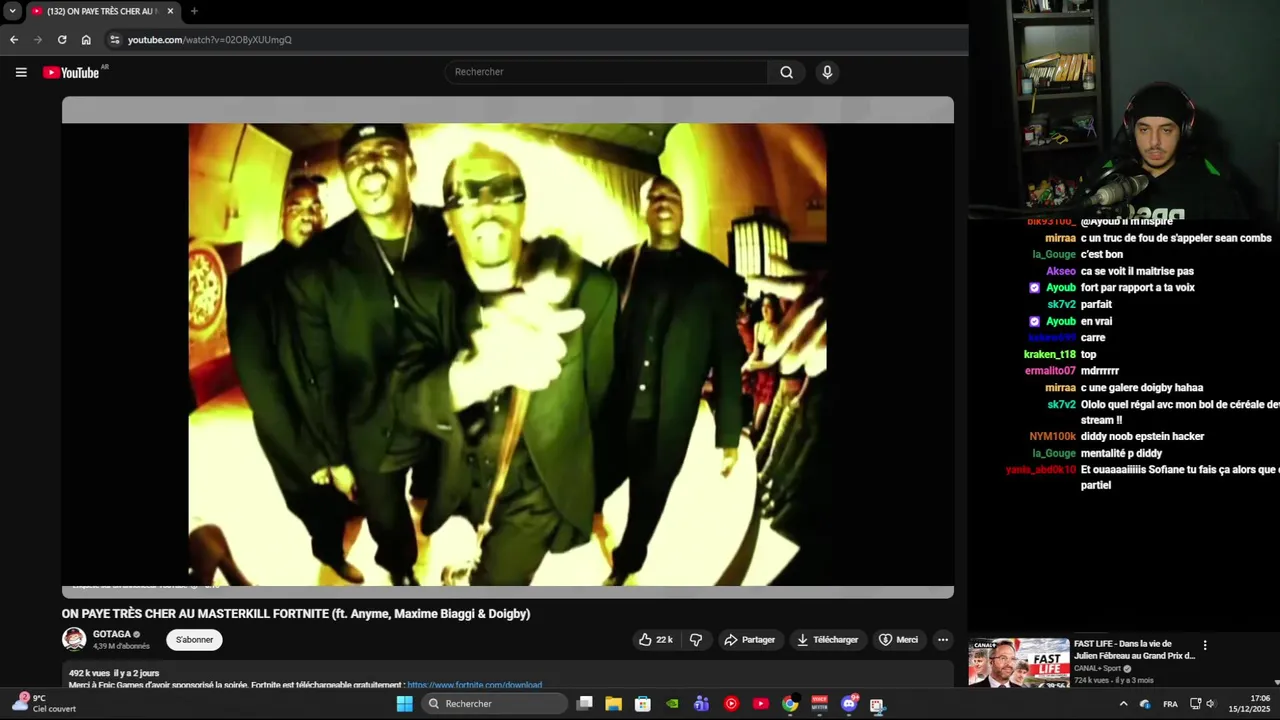Open Task View in taskbar
The height and width of the screenshot is (720, 1280).
point(585,704)
